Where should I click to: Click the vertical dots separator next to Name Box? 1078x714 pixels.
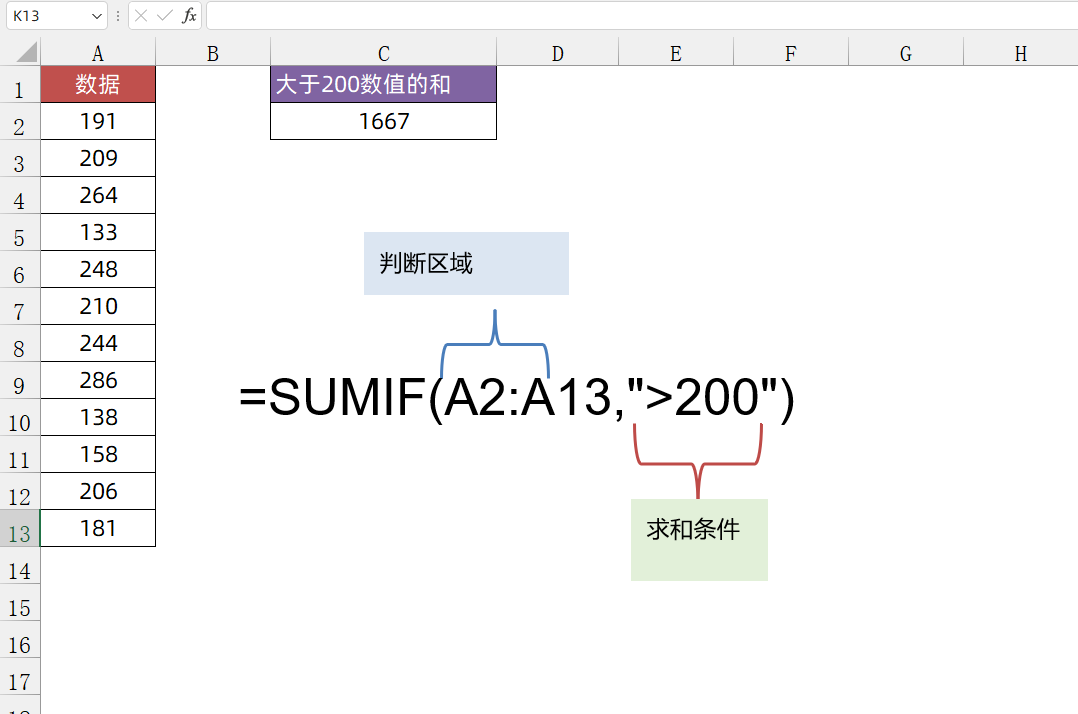(x=117, y=15)
